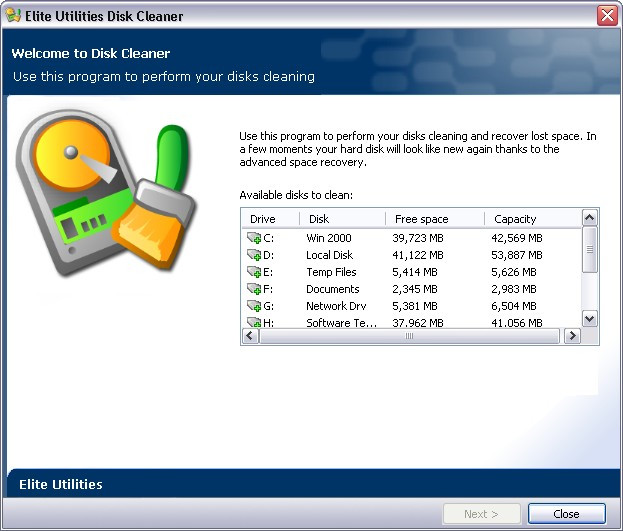This screenshot has height=531, width=623.
Task: Sort list by Drive column header
Action: [271, 219]
